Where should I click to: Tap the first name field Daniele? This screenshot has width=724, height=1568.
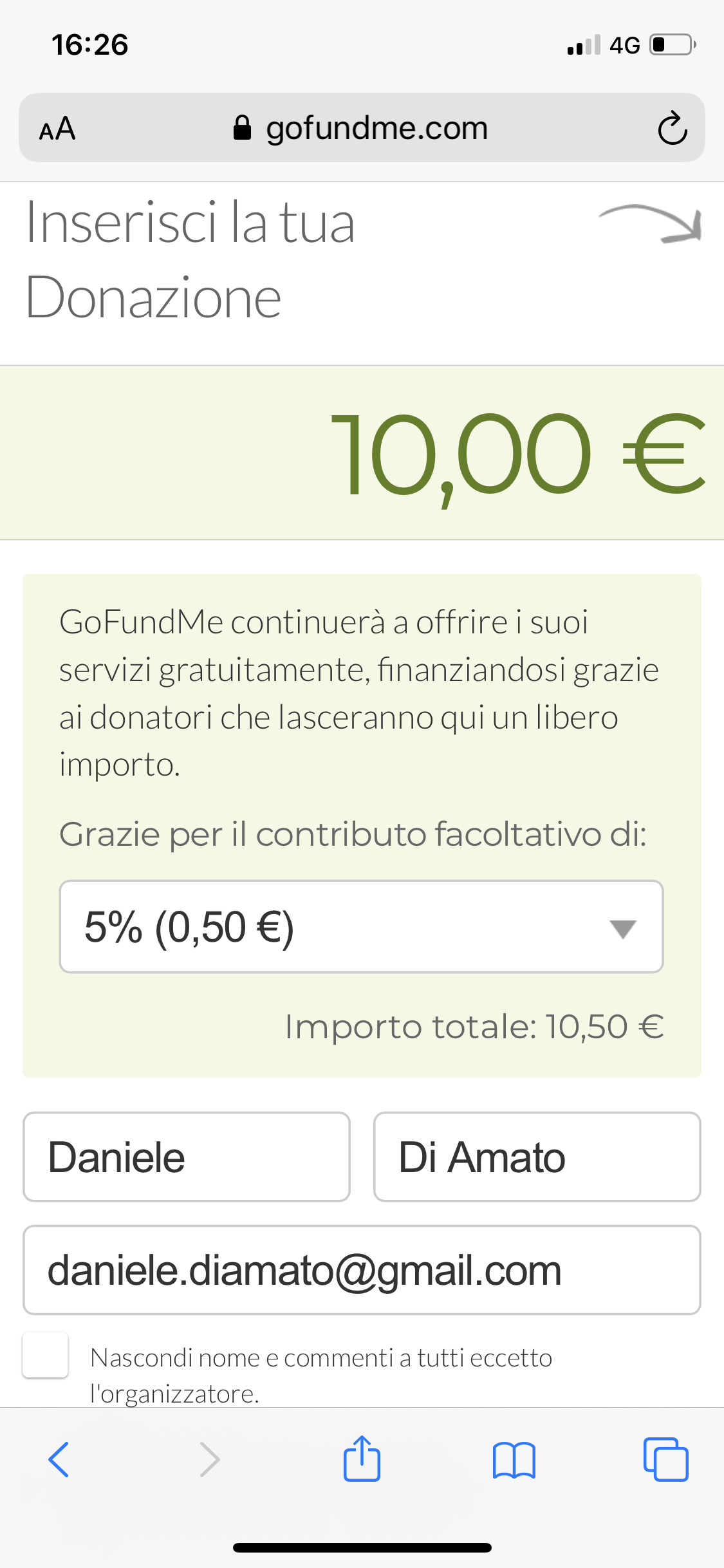(x=187, y=1157)
